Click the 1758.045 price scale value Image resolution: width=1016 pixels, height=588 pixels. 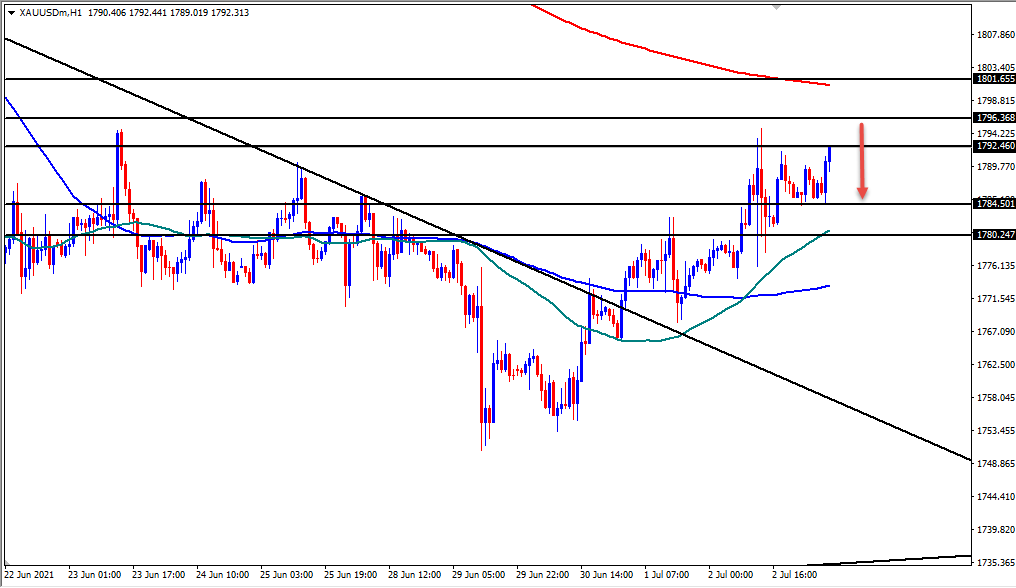pos(996,397)
